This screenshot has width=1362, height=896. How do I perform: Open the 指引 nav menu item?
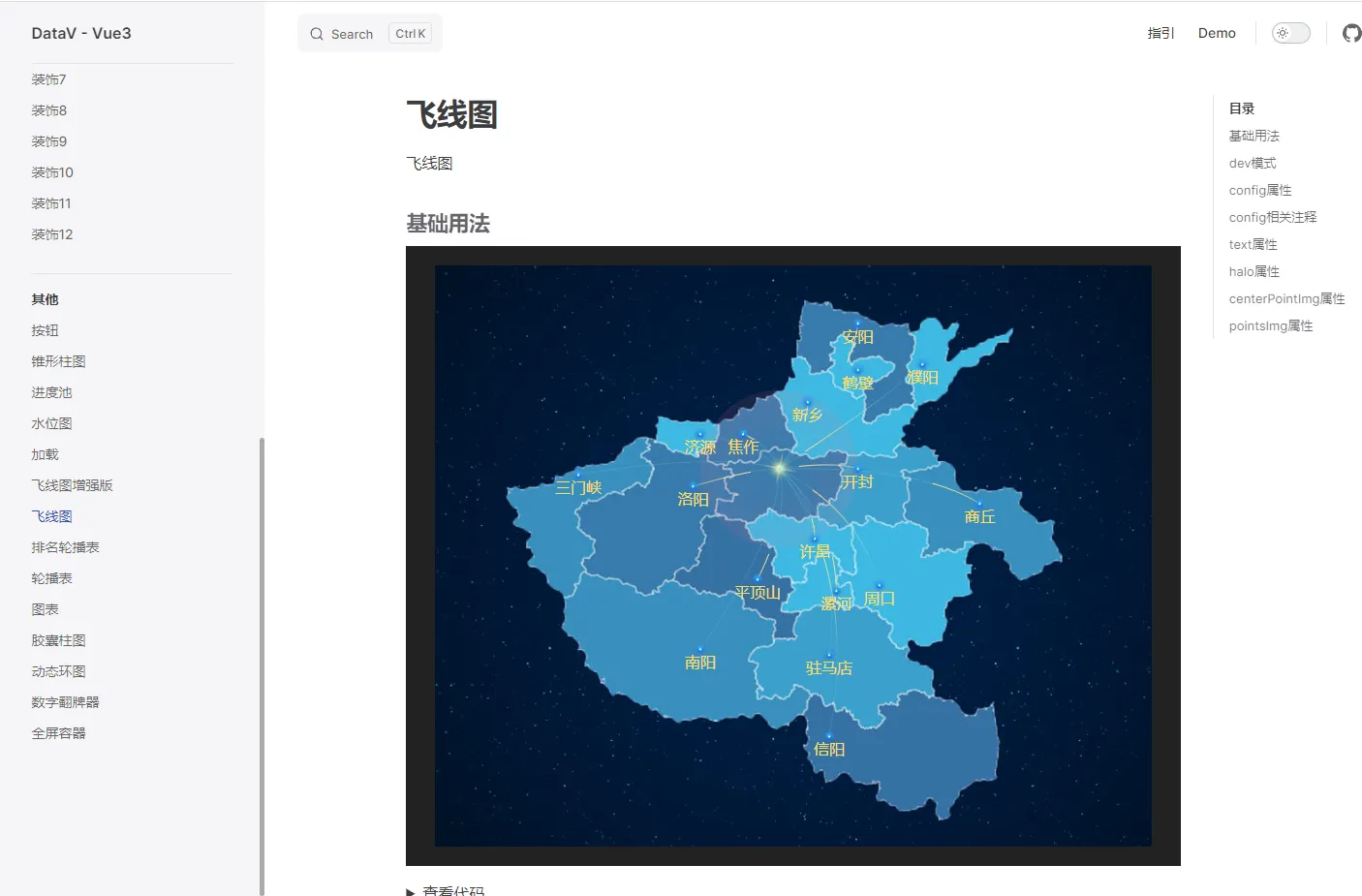point(1161,33)
